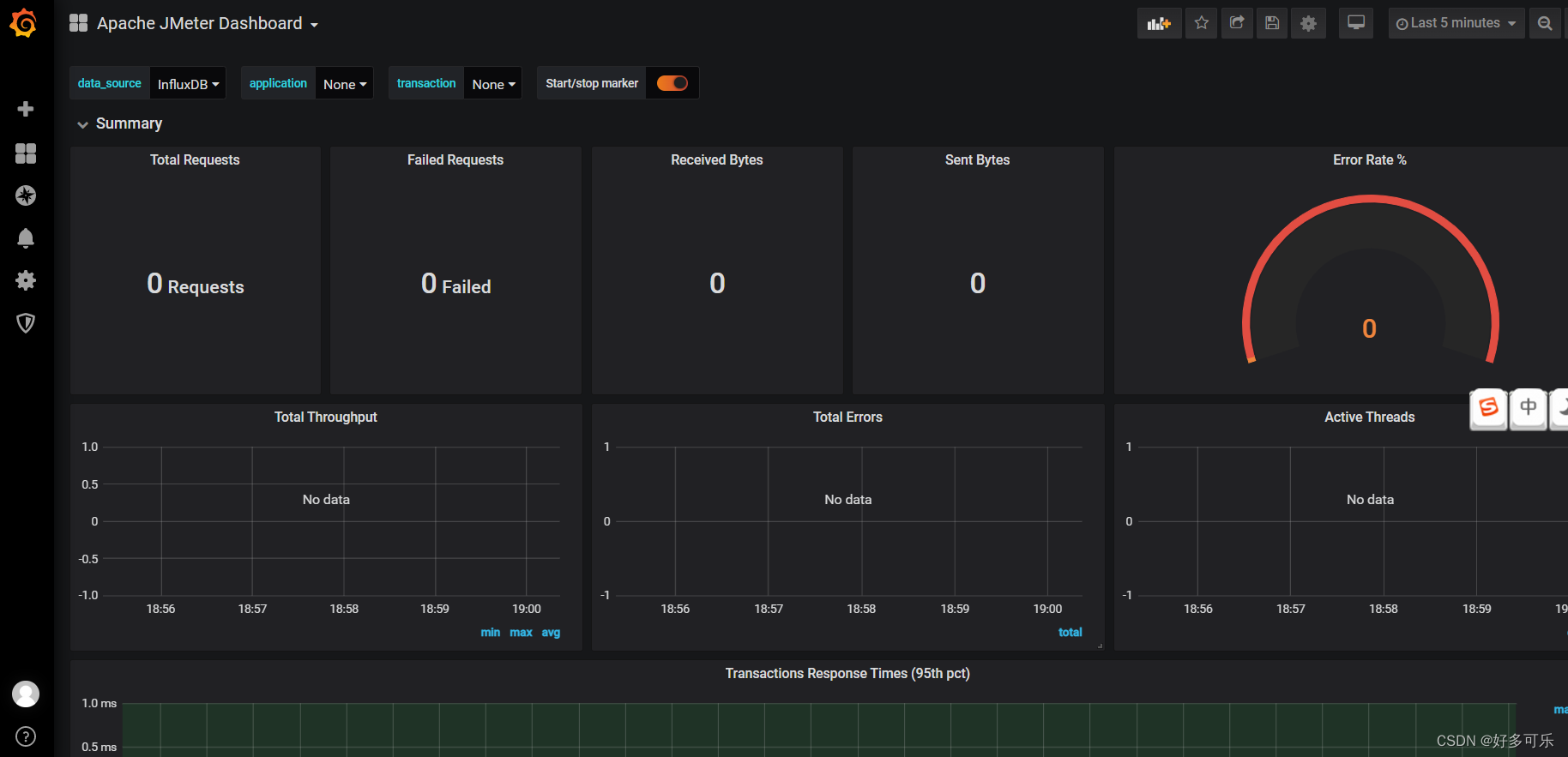Screen dimensions: 1568x757
Task: Click the data_source variable label
Action: tap(110, 83)
